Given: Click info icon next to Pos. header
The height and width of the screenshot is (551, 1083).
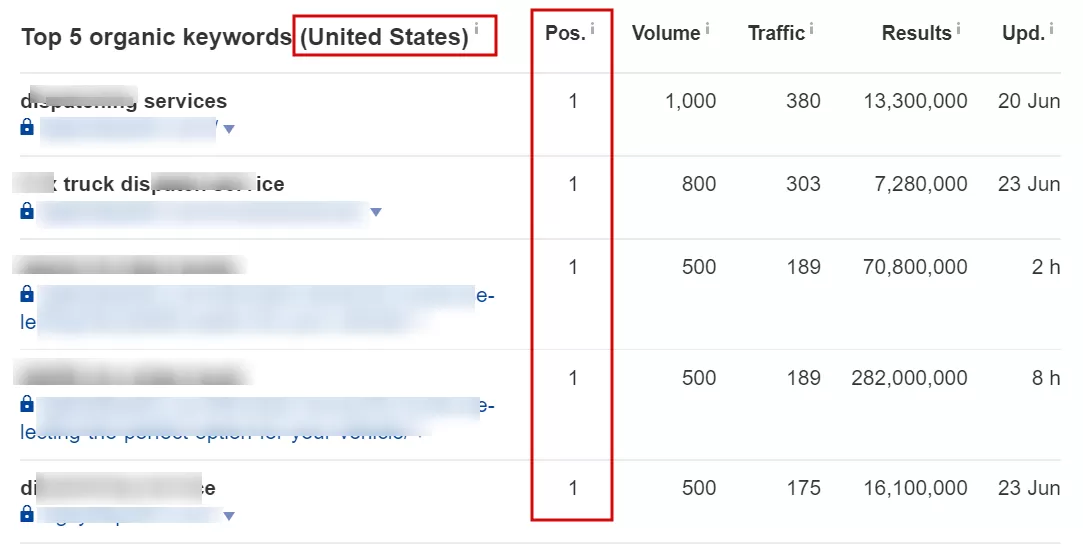Looking at the screenshot, I should 593,28.
